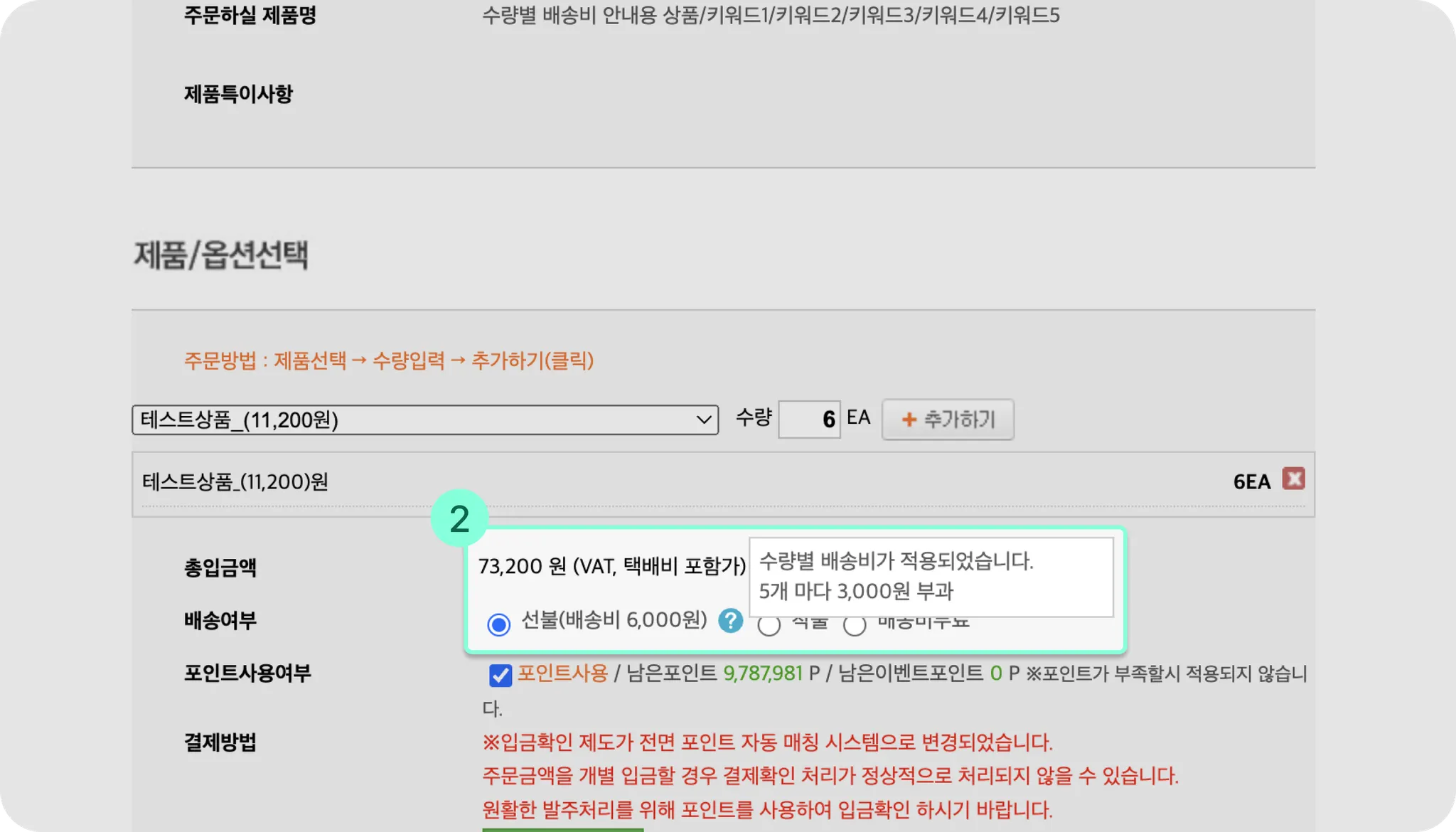This screenshot has width=1456, height=832.
Task: Click the 6EA quantity label in item row
Action: (1251, 481)
